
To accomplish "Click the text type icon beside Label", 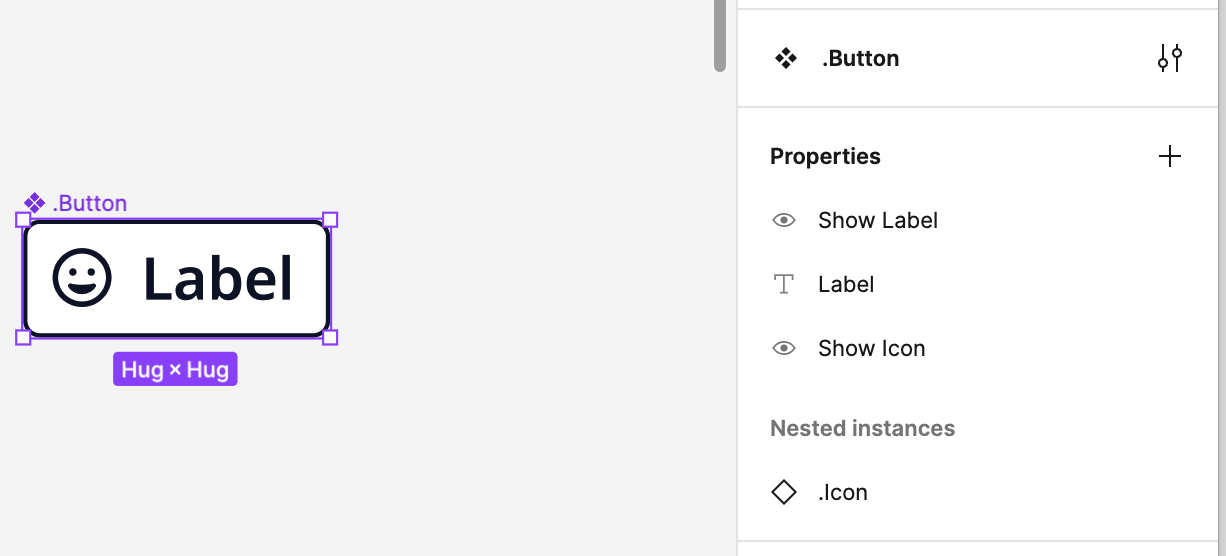I will pyautogui.click(x=784, y=285).
